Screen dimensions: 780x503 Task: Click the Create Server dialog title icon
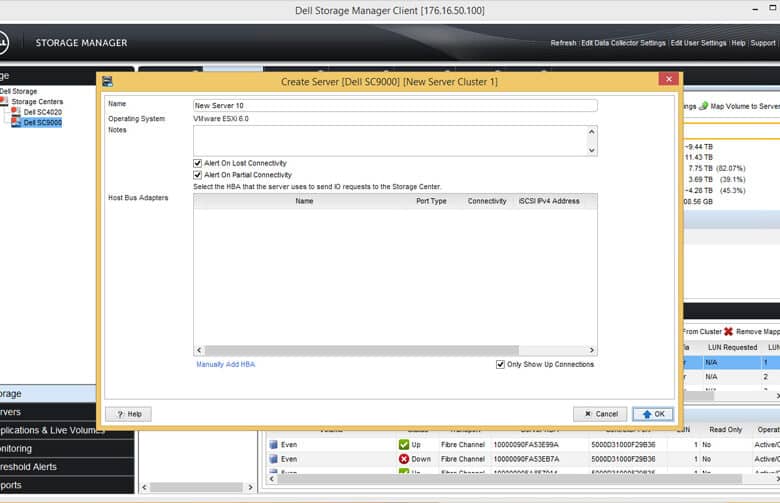coord(107,82)
